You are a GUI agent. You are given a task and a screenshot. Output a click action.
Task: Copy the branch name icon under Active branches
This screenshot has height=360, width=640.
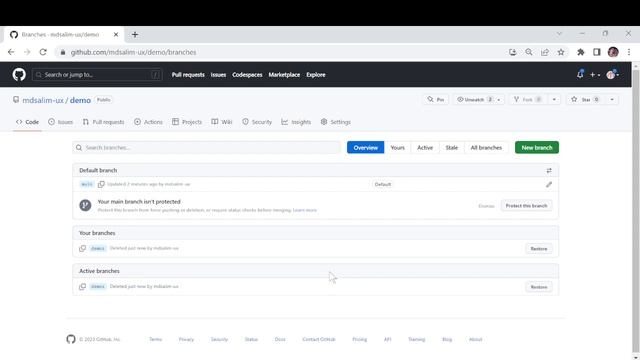pyautogui.click(x=82, y=287)
